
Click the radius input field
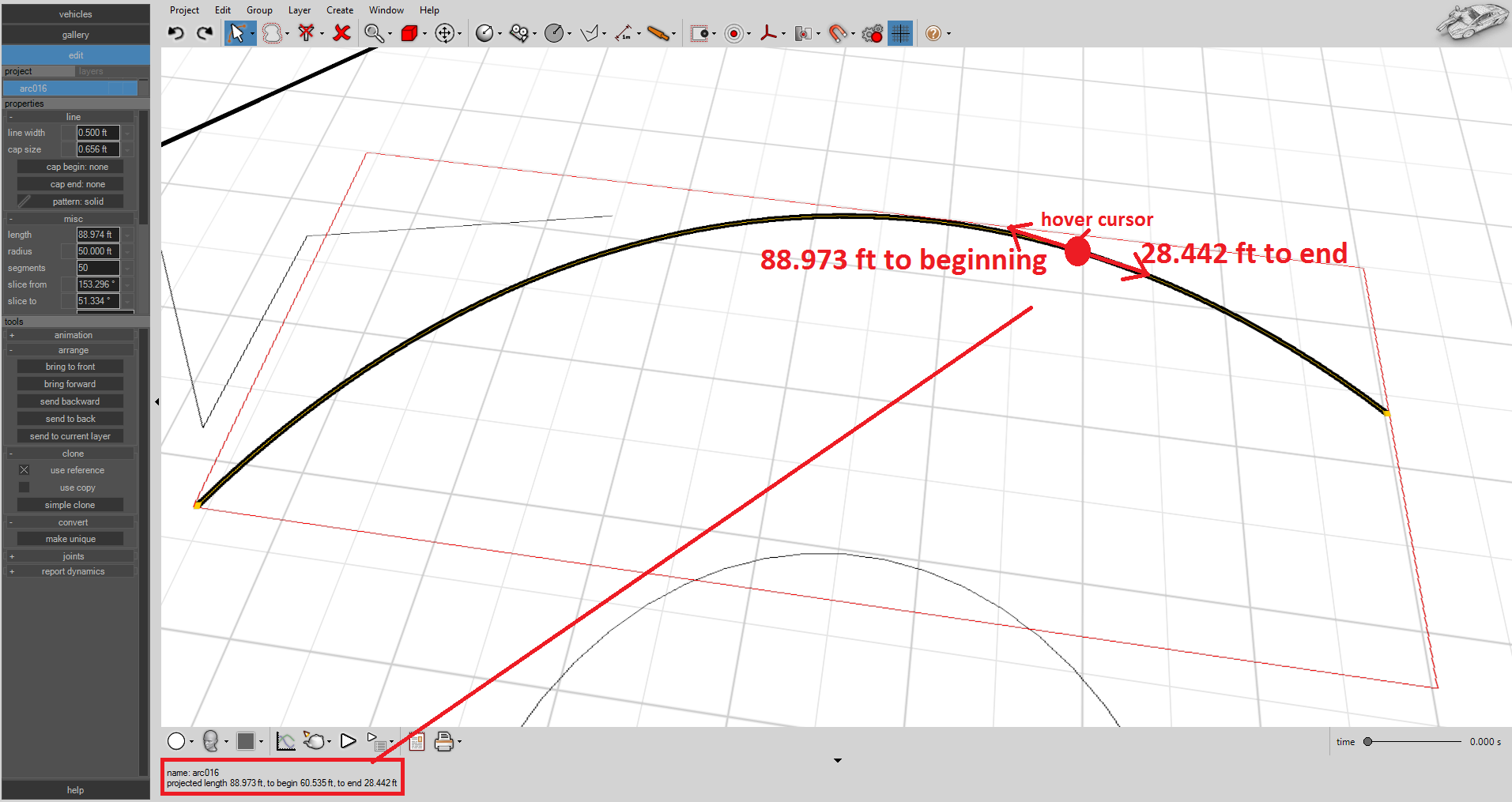click(98, 251)
